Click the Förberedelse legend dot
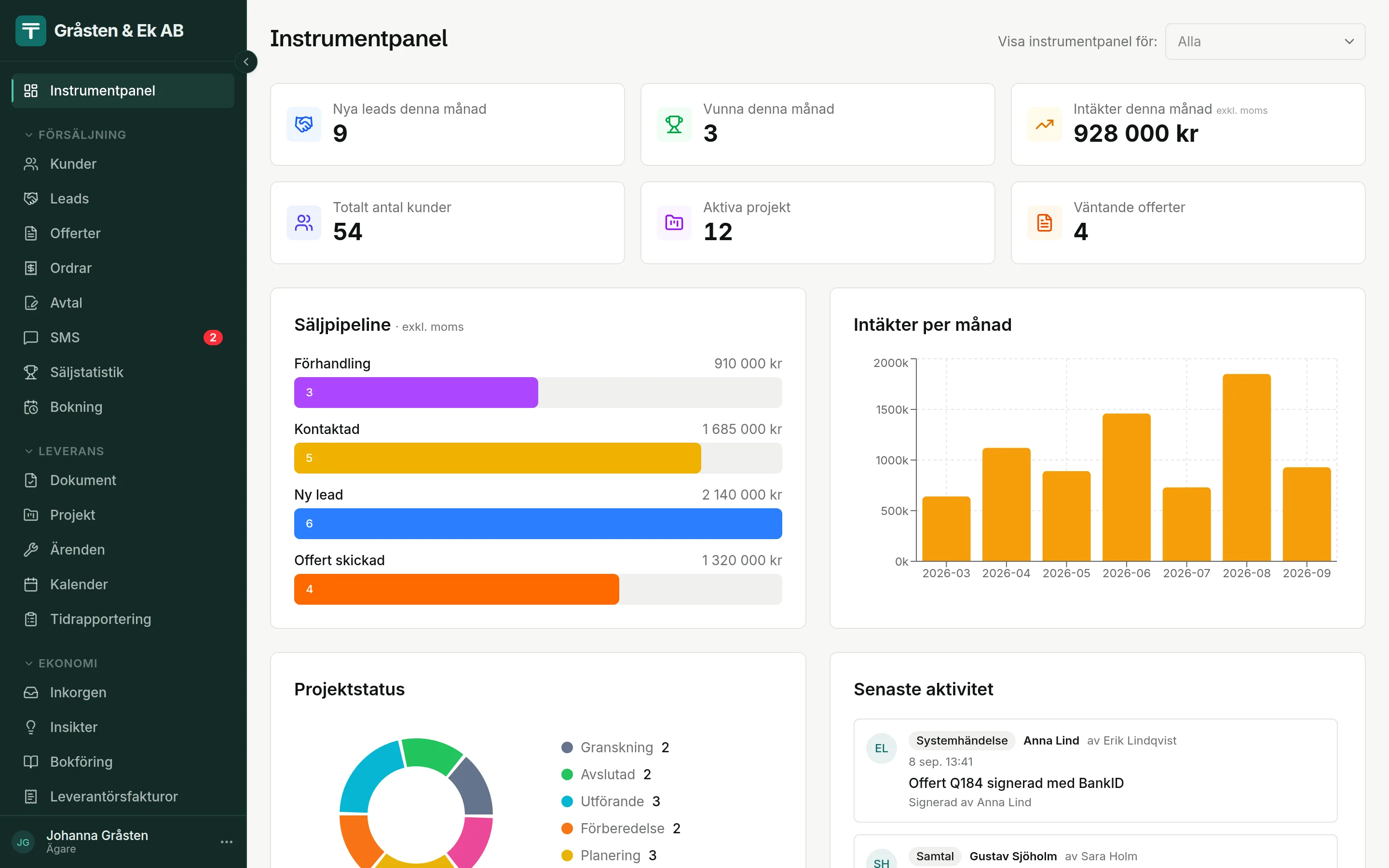The height and width of the screenshot is (868, 1389). (567, 828)
